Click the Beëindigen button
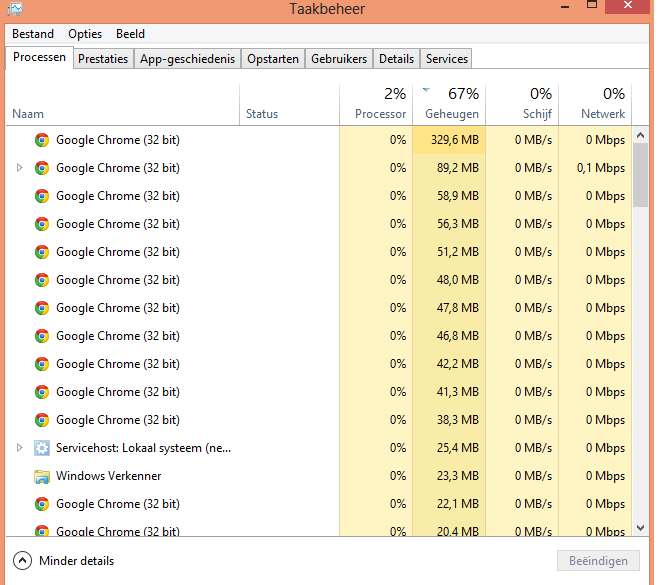Screen dimensions: 659x585 point(598,561)
